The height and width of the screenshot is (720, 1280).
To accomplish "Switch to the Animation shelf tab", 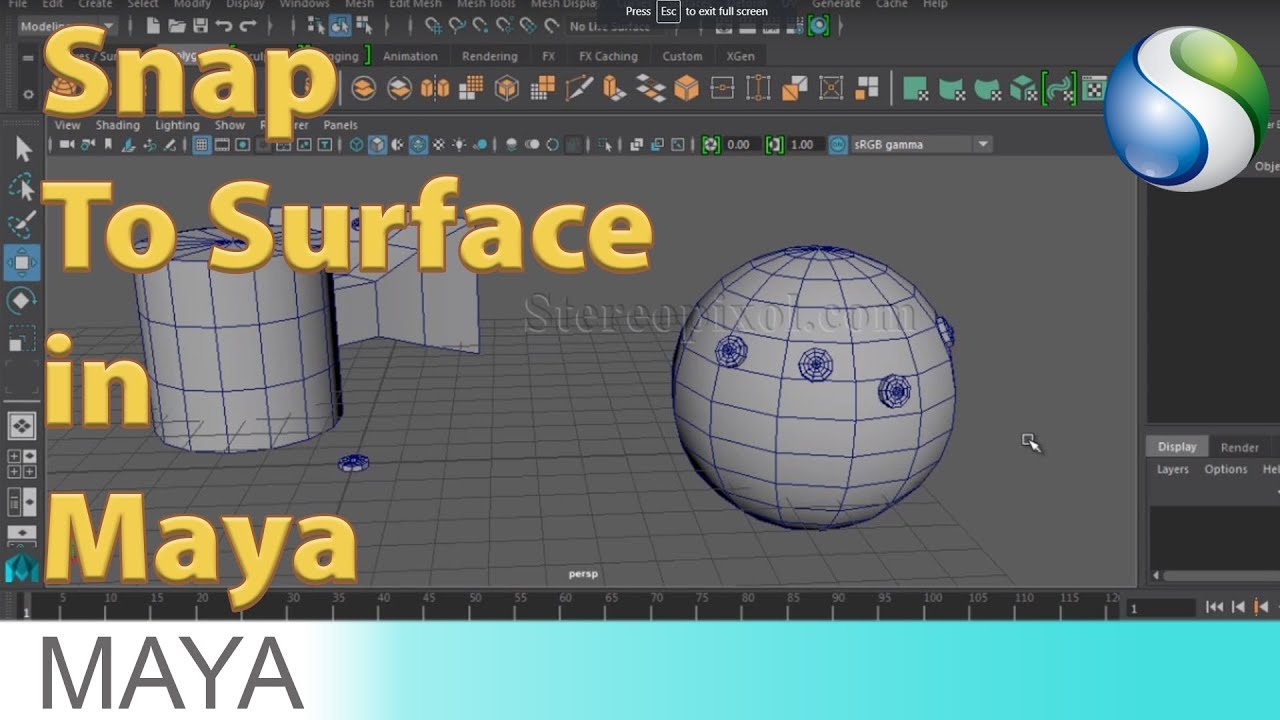I will 410,56.
